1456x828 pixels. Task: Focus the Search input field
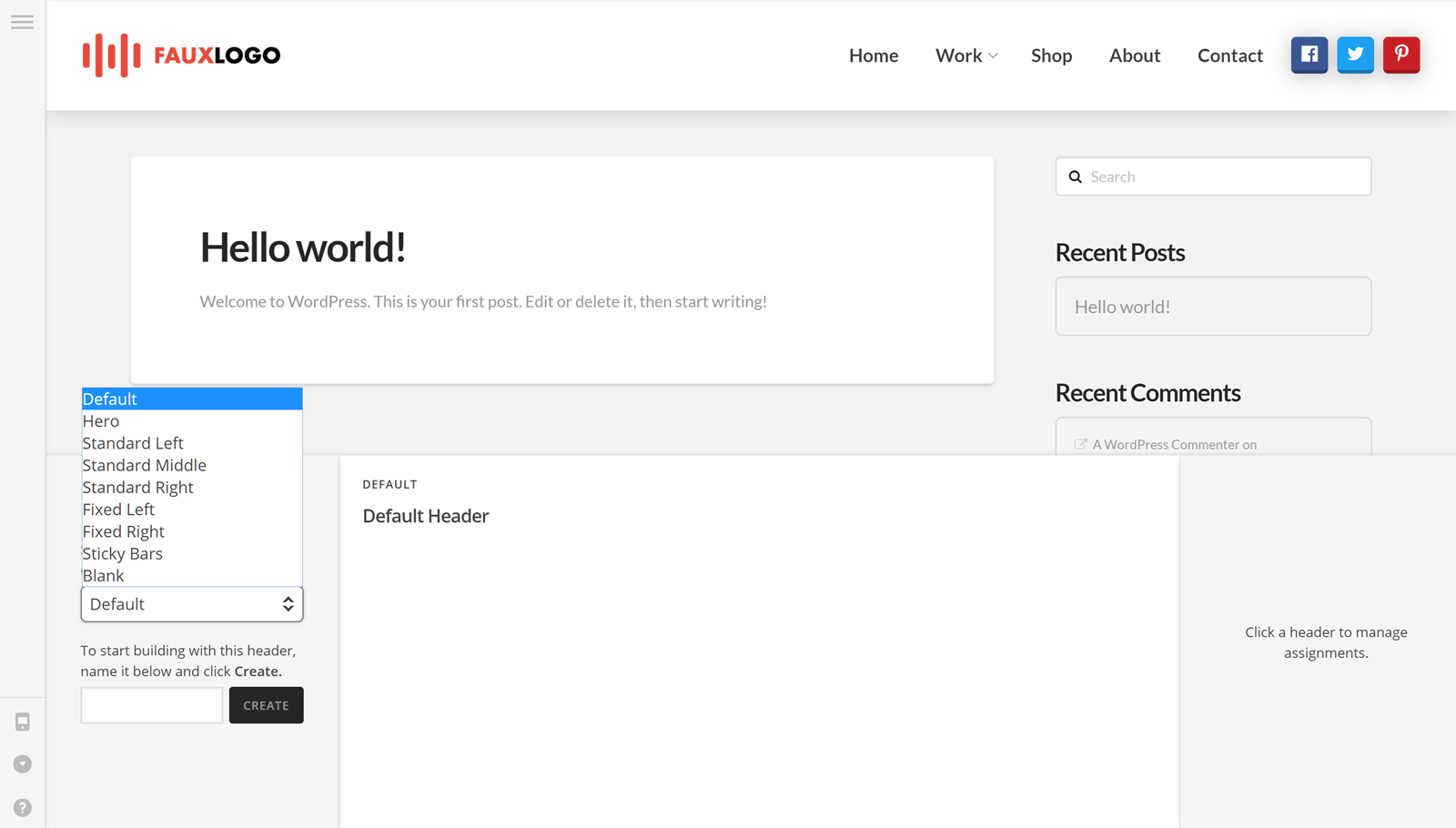coord(1214,177)
